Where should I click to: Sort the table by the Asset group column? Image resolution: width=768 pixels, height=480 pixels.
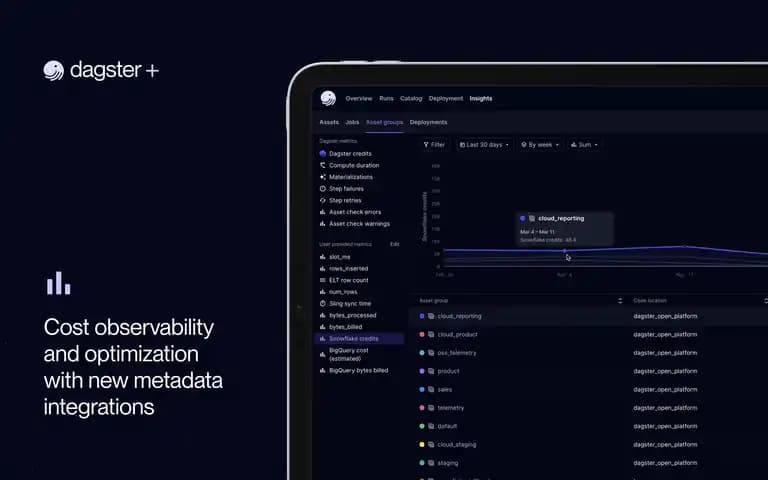tap(620, 301)
